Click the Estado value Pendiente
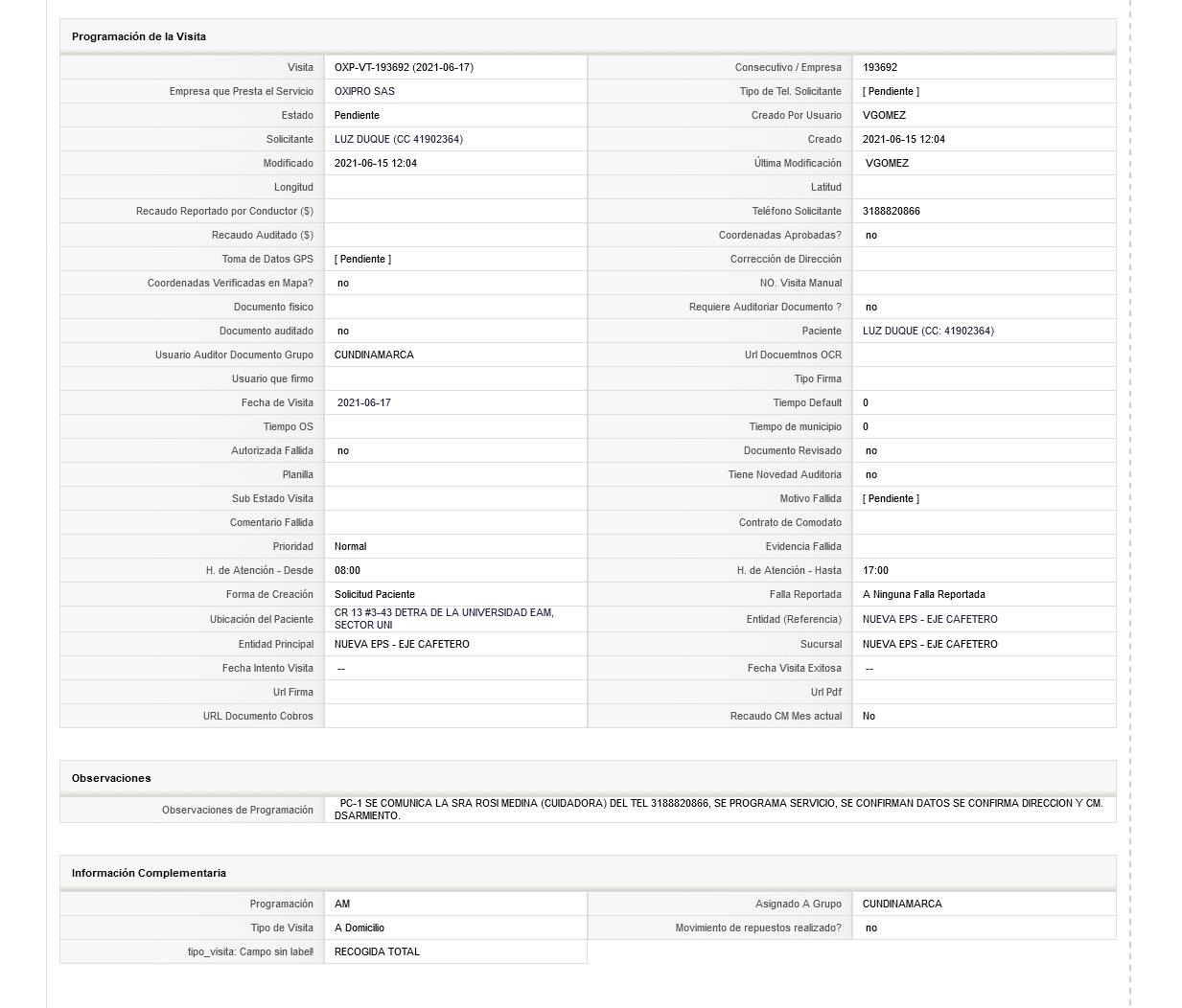 (357, 115)
